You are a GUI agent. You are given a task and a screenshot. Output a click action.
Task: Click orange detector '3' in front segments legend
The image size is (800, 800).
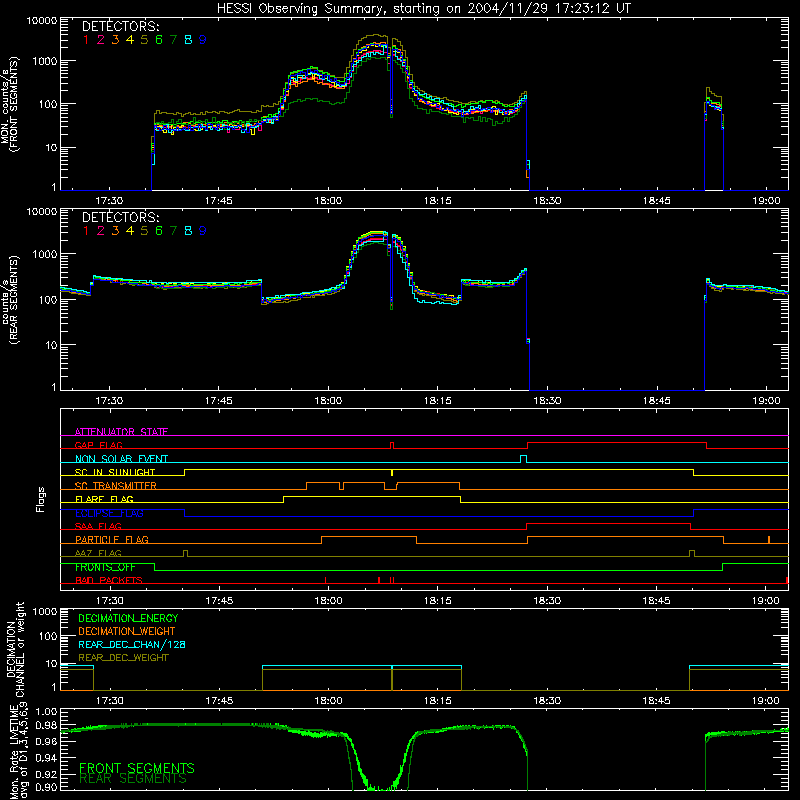click(x=115, y=40)
